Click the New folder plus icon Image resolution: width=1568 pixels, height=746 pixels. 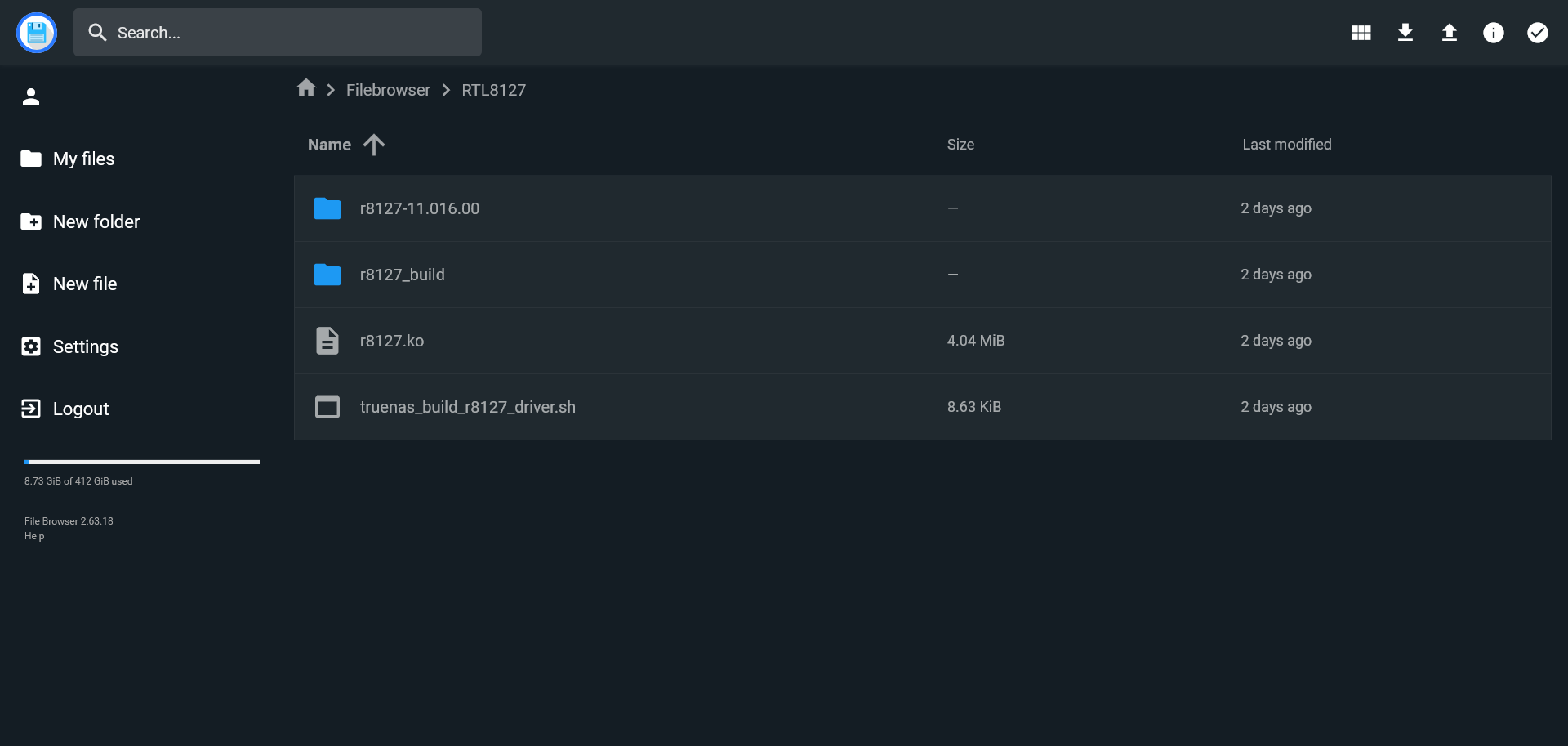pos(31,221)
